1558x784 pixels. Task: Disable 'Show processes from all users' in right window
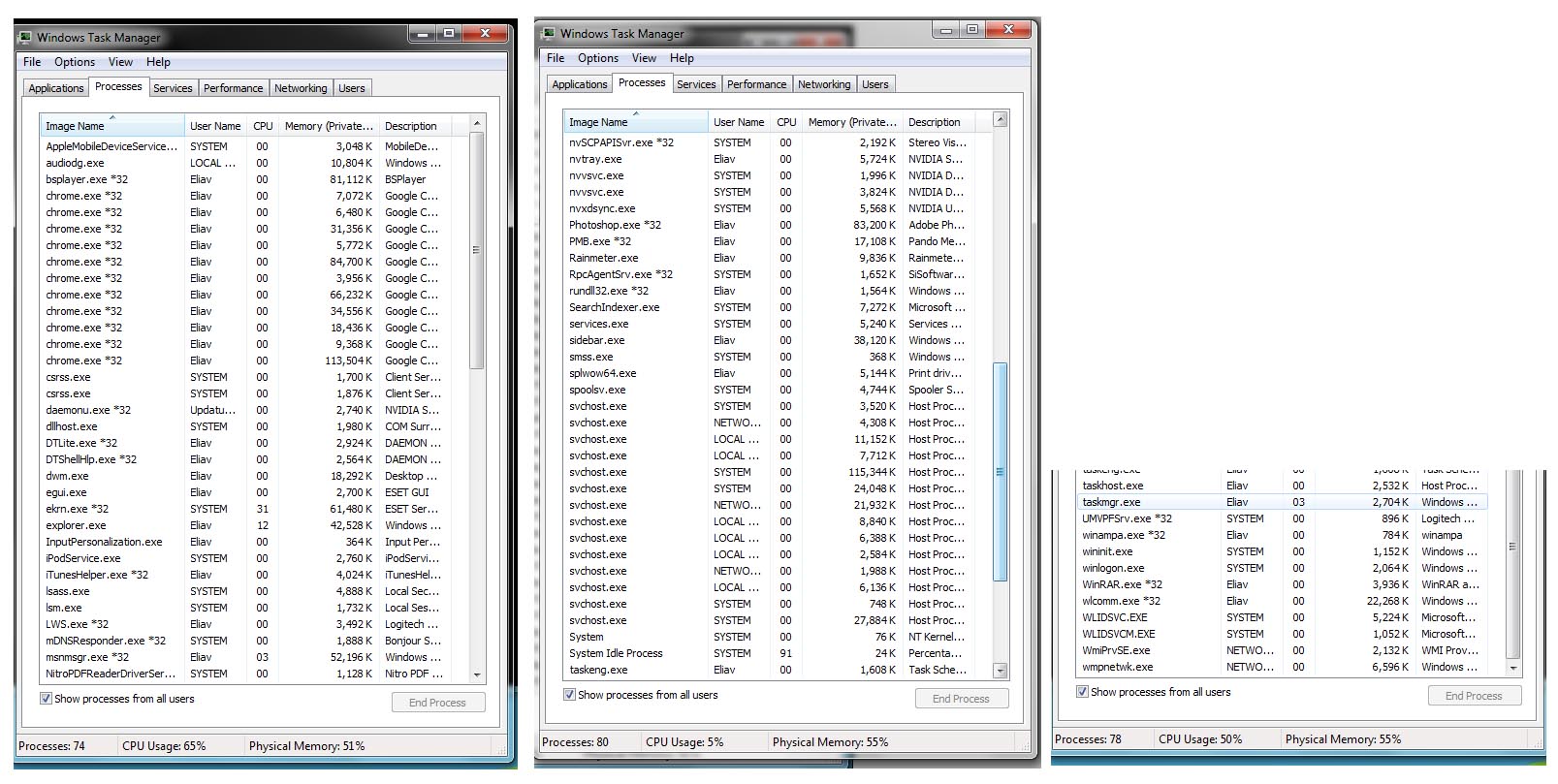[1082, 692]
